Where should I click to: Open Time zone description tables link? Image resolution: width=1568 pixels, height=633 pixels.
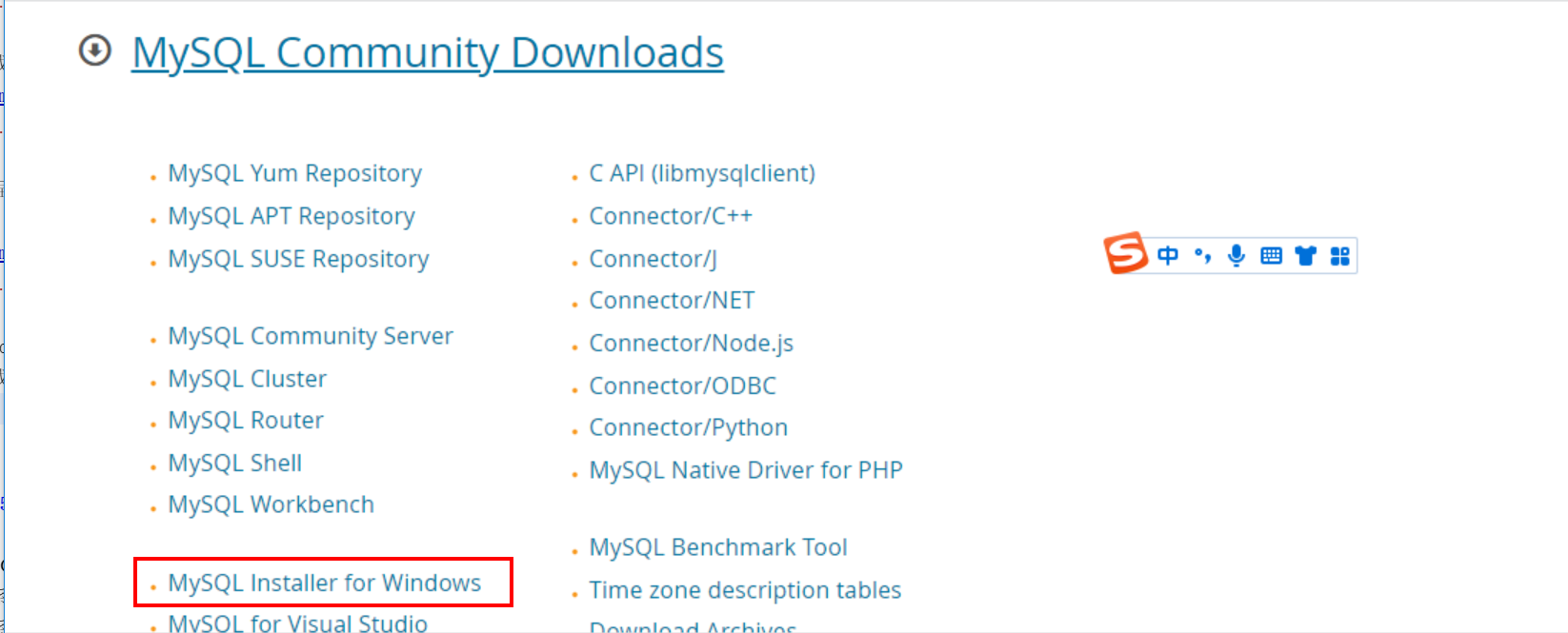pos(745,590)
